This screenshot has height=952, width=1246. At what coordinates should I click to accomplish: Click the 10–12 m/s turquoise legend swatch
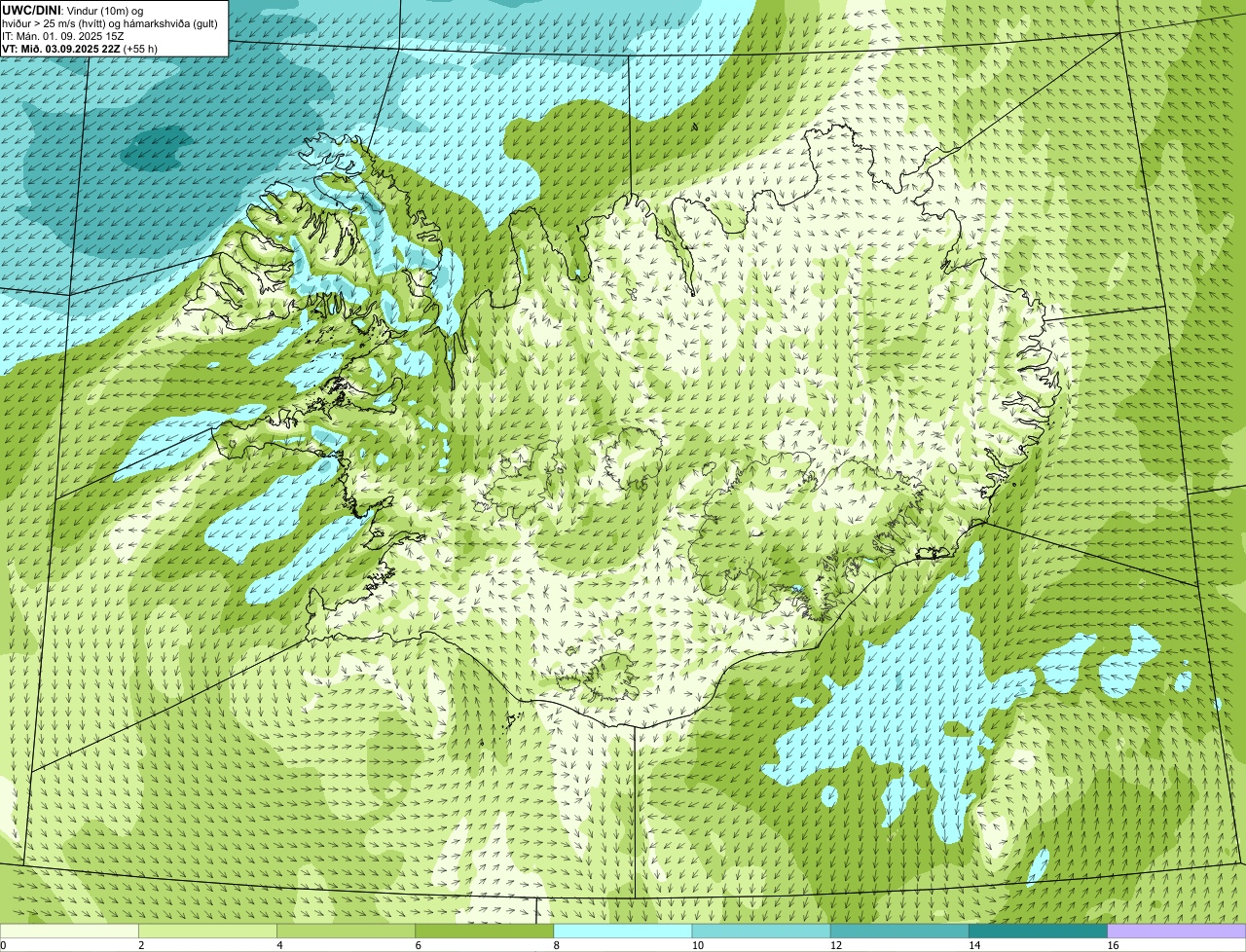[761, 932]
